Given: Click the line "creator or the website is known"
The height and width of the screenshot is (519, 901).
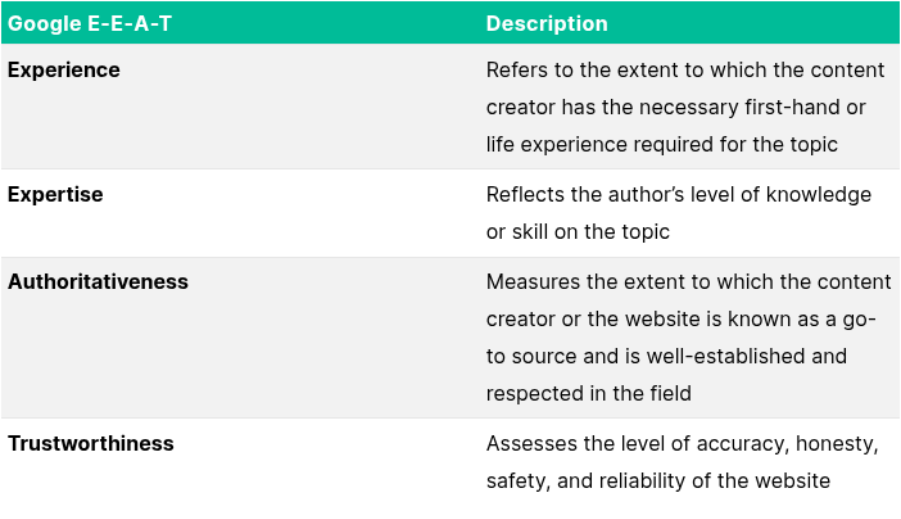Looking at the screenshot, I should [x=680, y=319].
